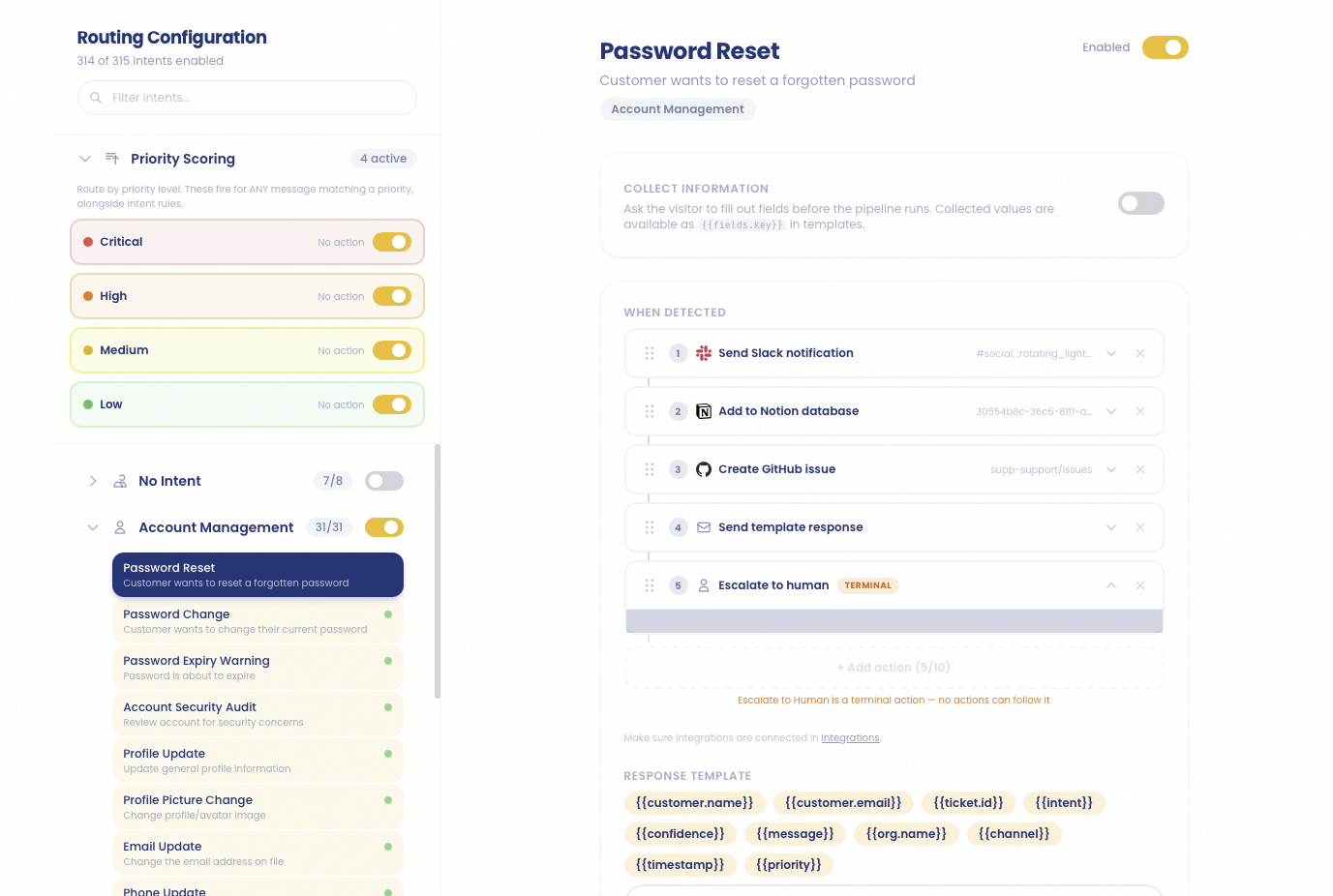This screenshot has width=1333, height=896.
Task: Click the envelope icon on Send template response
Action: click(703, 526)
